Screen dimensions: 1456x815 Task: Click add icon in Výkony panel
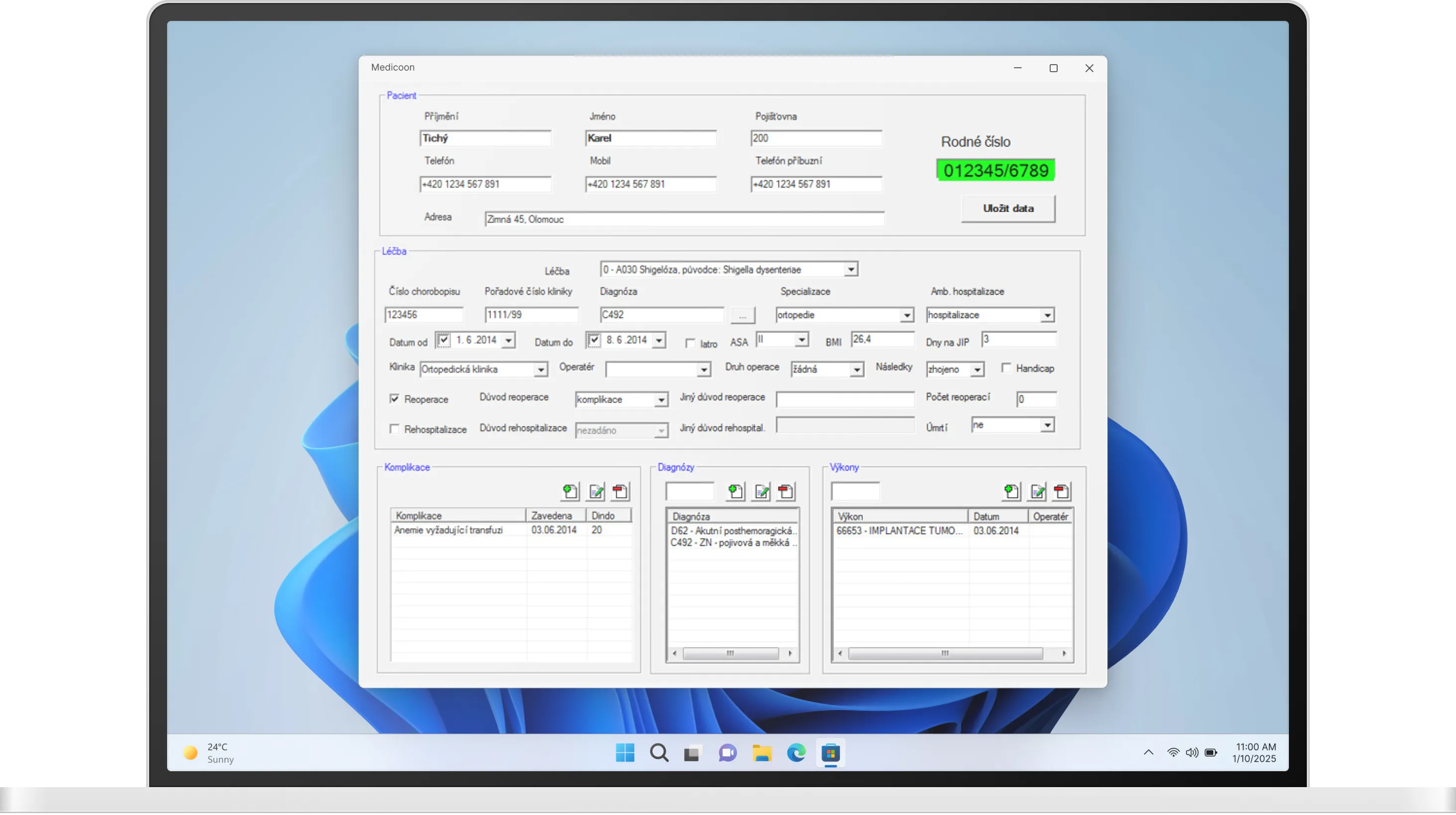[1011, 492]
